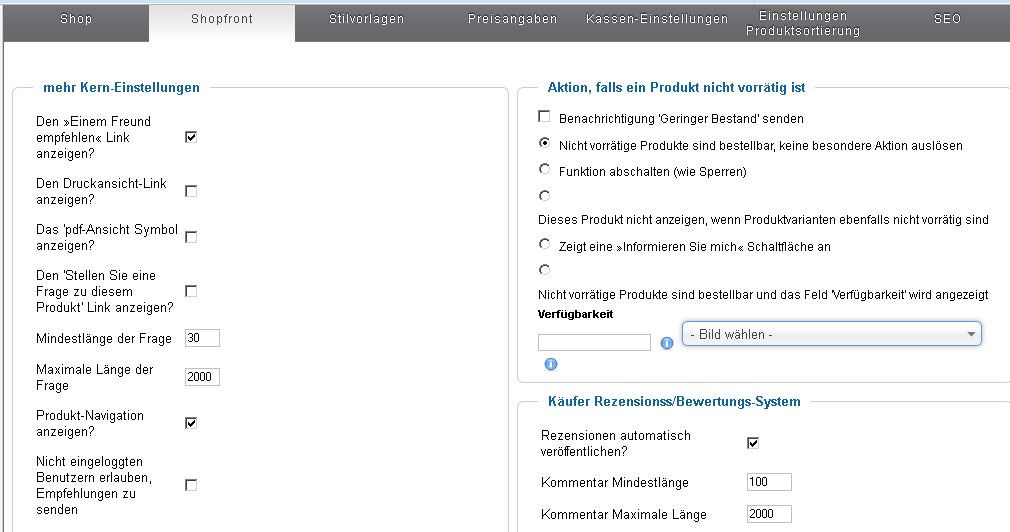Switch to the Stilvorlagen tab
Viewport: 1010px width, 532px height.
coord(368,19)
